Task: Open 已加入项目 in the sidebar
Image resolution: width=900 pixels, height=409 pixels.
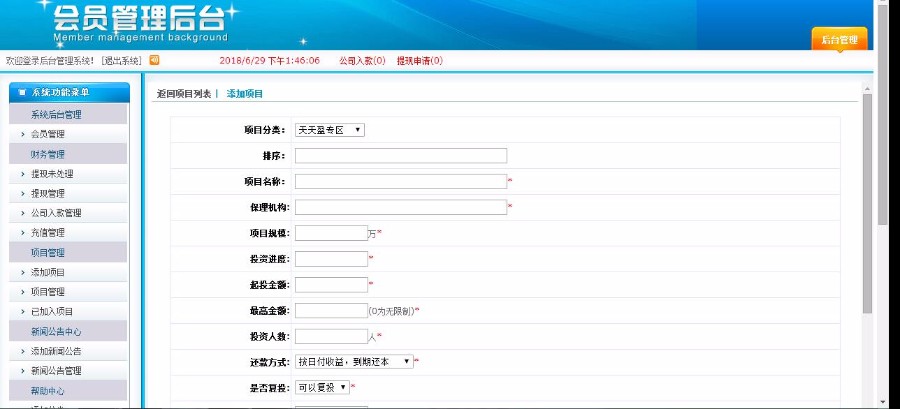Action: (52, 311)
